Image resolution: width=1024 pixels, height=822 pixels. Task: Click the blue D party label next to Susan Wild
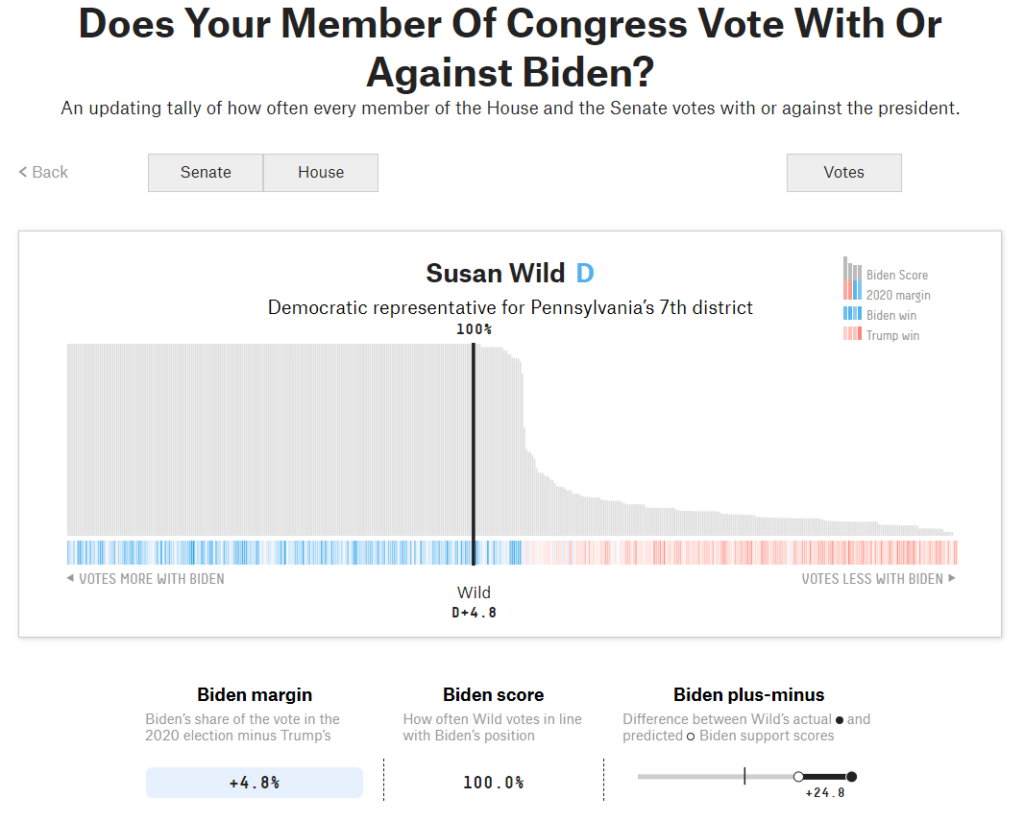pyautogui.click(x=584, y=273)
